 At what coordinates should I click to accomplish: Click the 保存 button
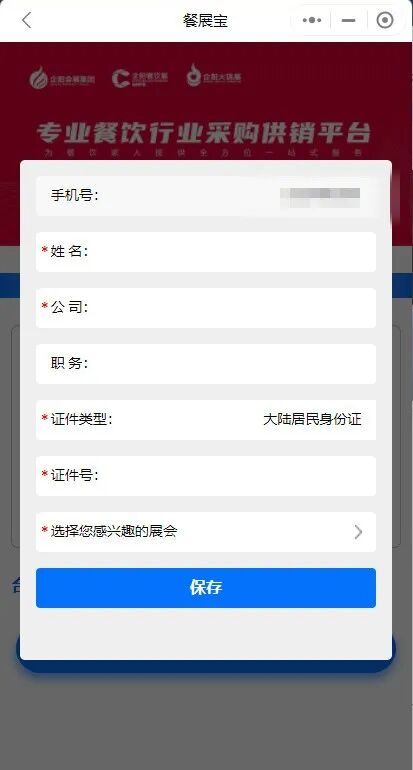pos(206,588)
